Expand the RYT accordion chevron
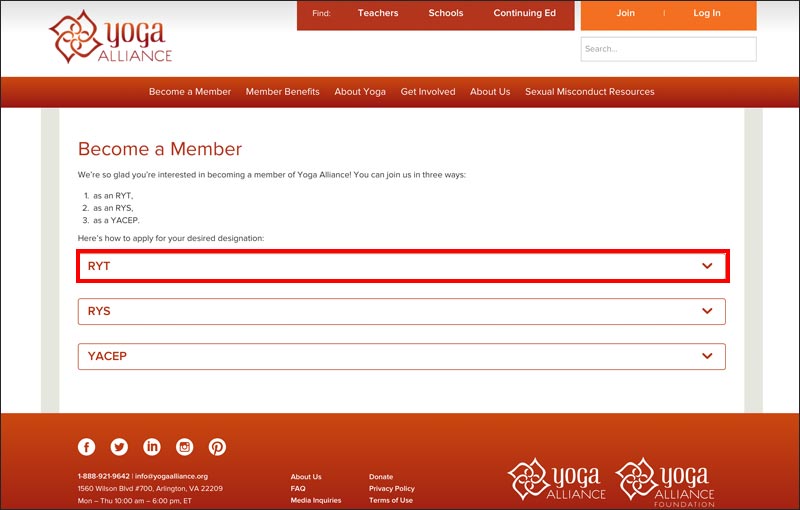The image size is (800, 510). pyautogui.click(x=707, y=266)
